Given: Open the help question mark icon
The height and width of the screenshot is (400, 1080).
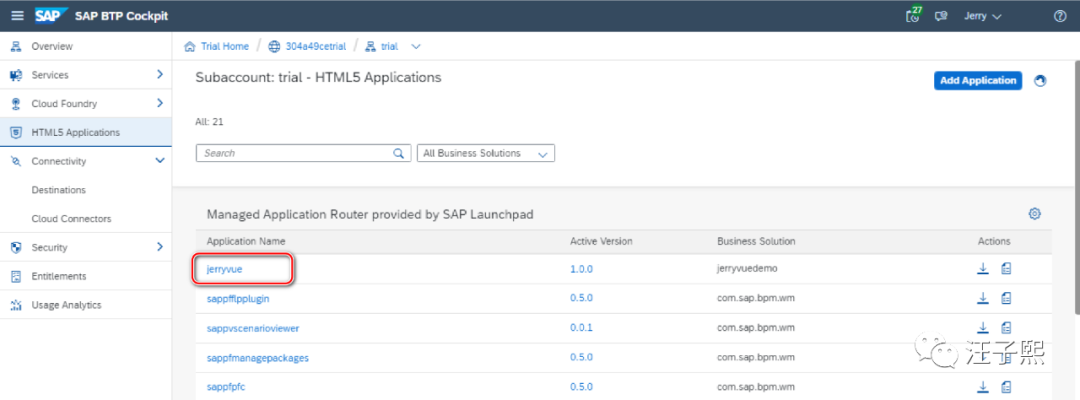Looking at the screenshot, I should tap(1060, 16).
